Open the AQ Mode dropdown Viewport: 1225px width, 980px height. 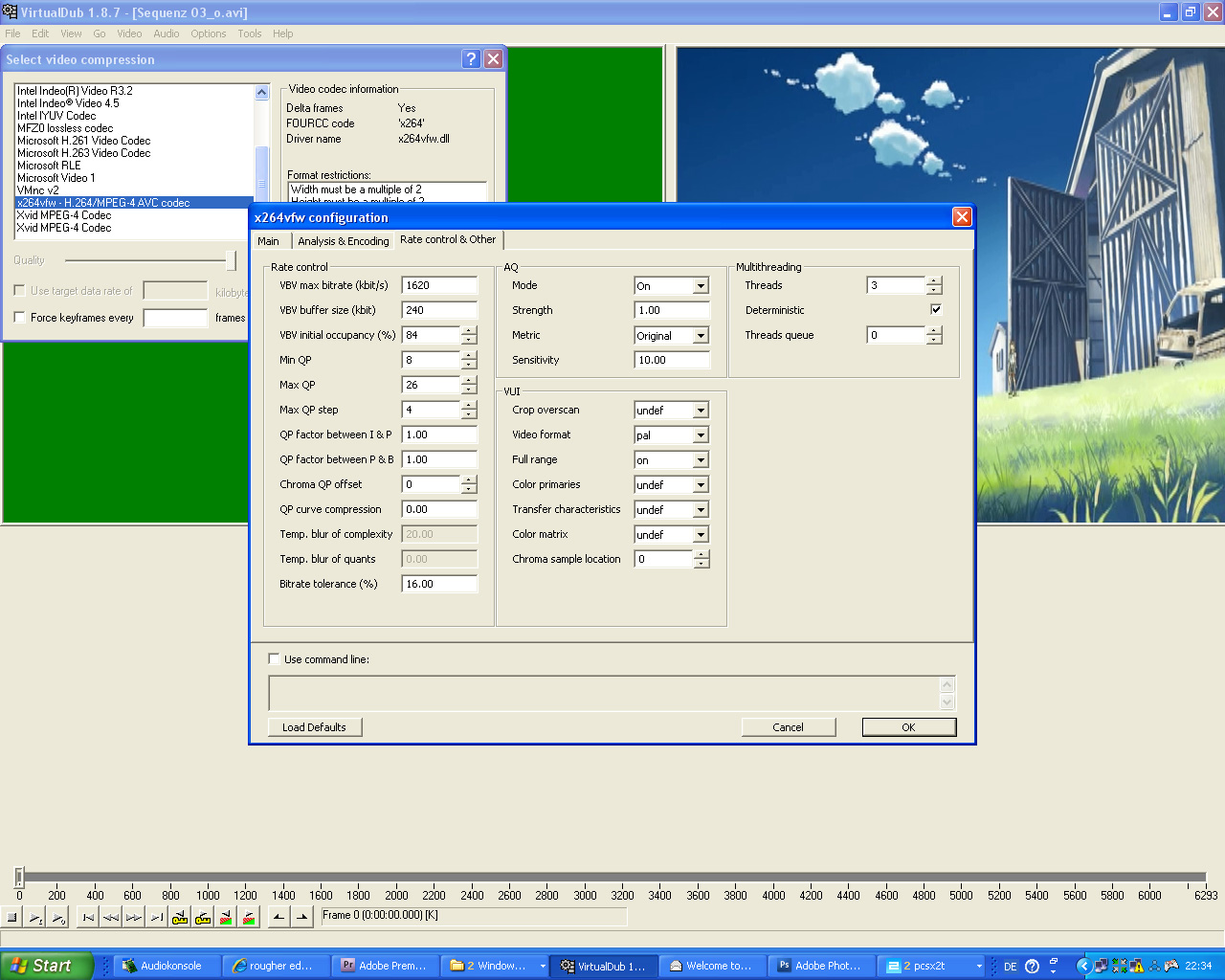point(701,286)
